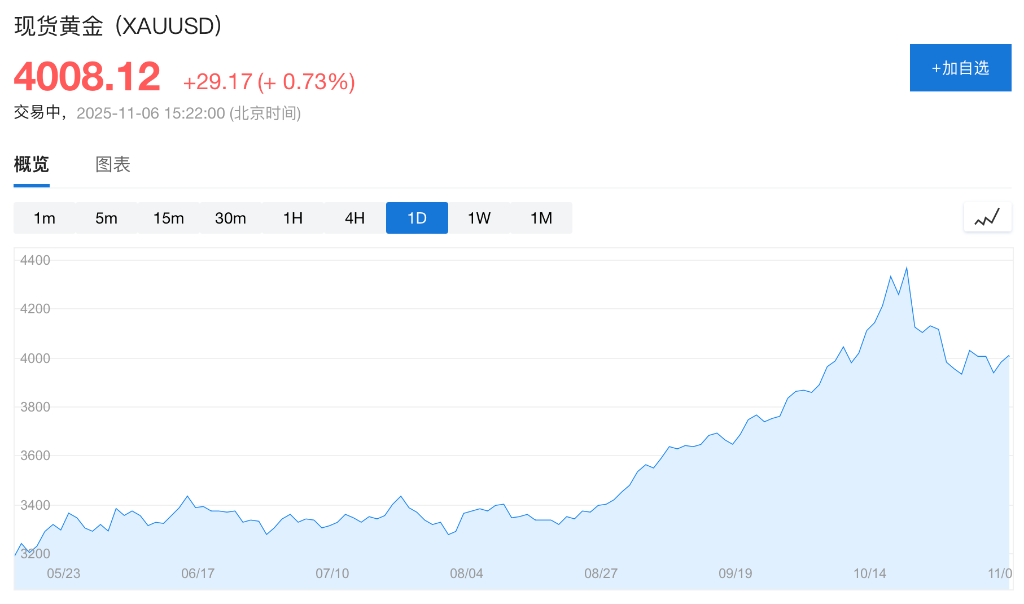Image resolution: width=1024 pixels, height=604 pixels.
Task: Select the 5m timeframe
Action: pos(106,217)
